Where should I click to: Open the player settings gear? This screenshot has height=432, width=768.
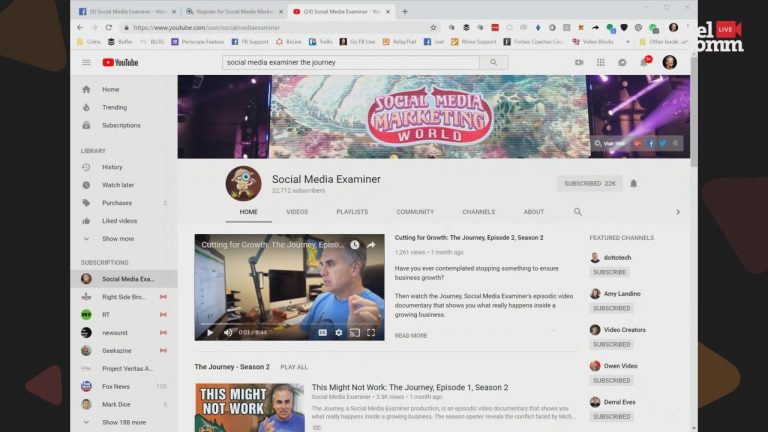(x=338, y=333)
